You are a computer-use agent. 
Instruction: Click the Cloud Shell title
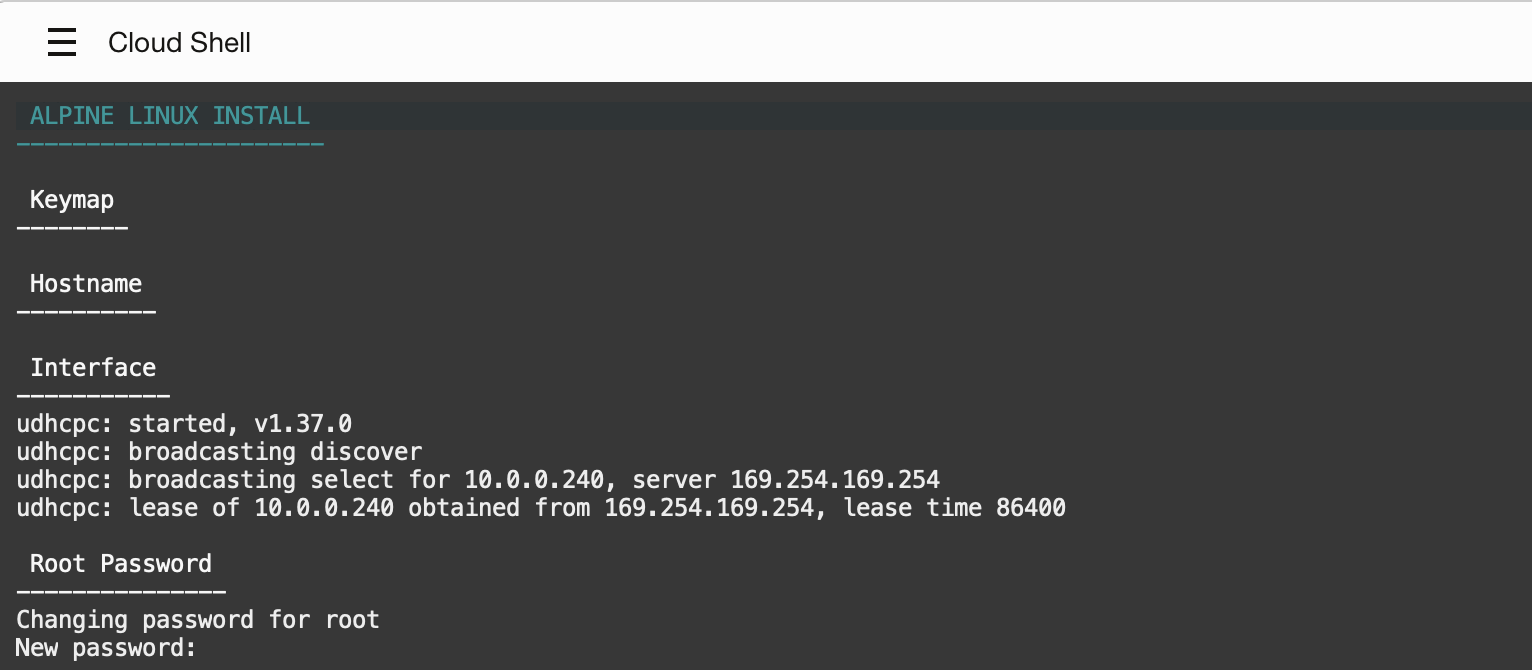pos(179,43)
